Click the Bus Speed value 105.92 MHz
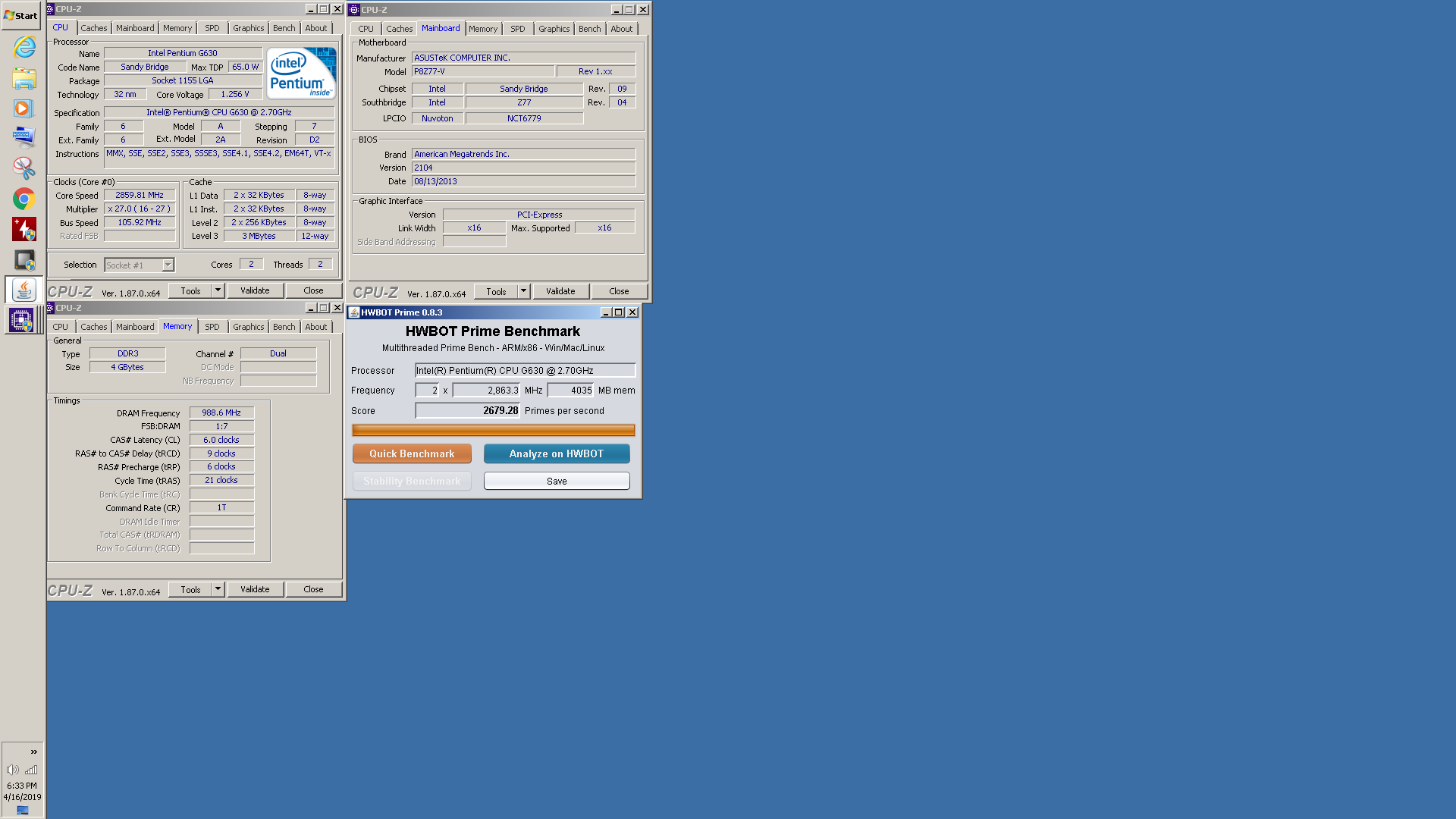Viewport: 1456px width, 819px height. pos(140,222)
